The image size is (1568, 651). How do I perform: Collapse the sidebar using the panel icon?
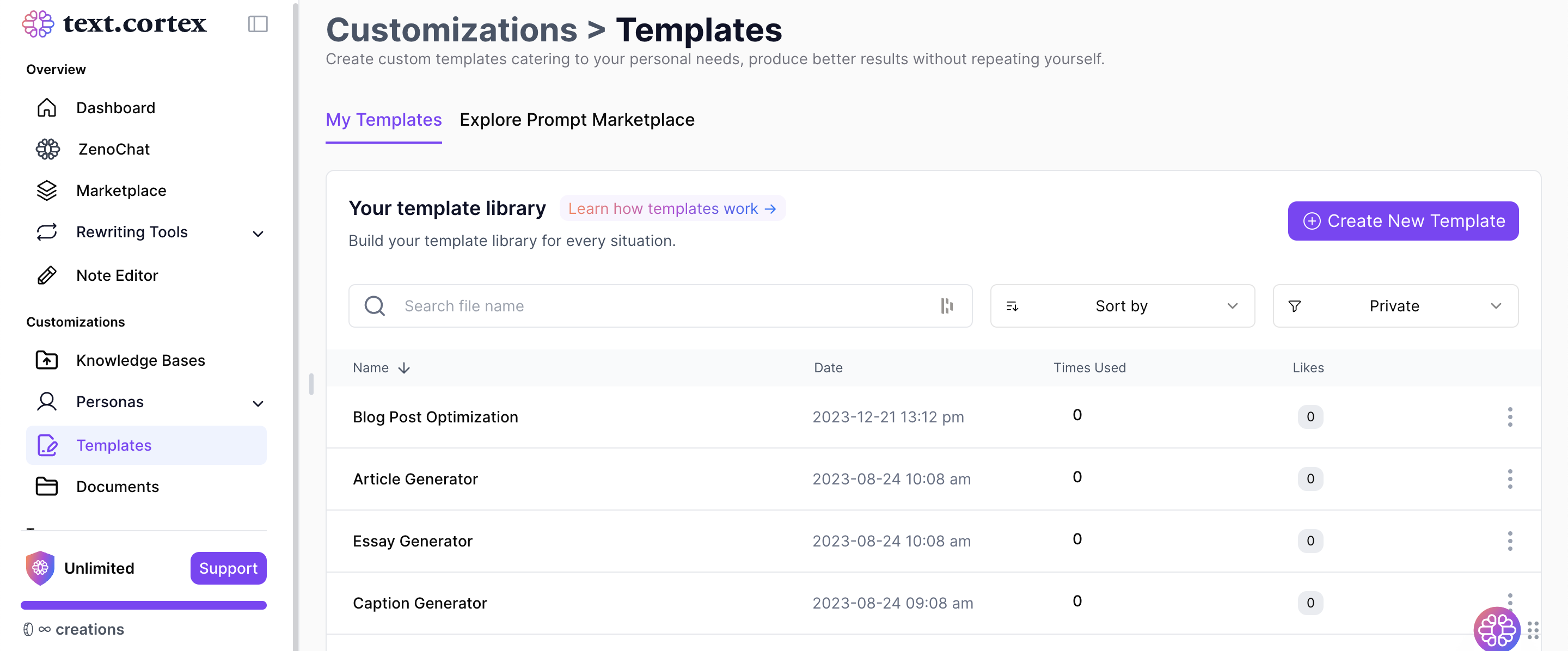click(258, 24)
